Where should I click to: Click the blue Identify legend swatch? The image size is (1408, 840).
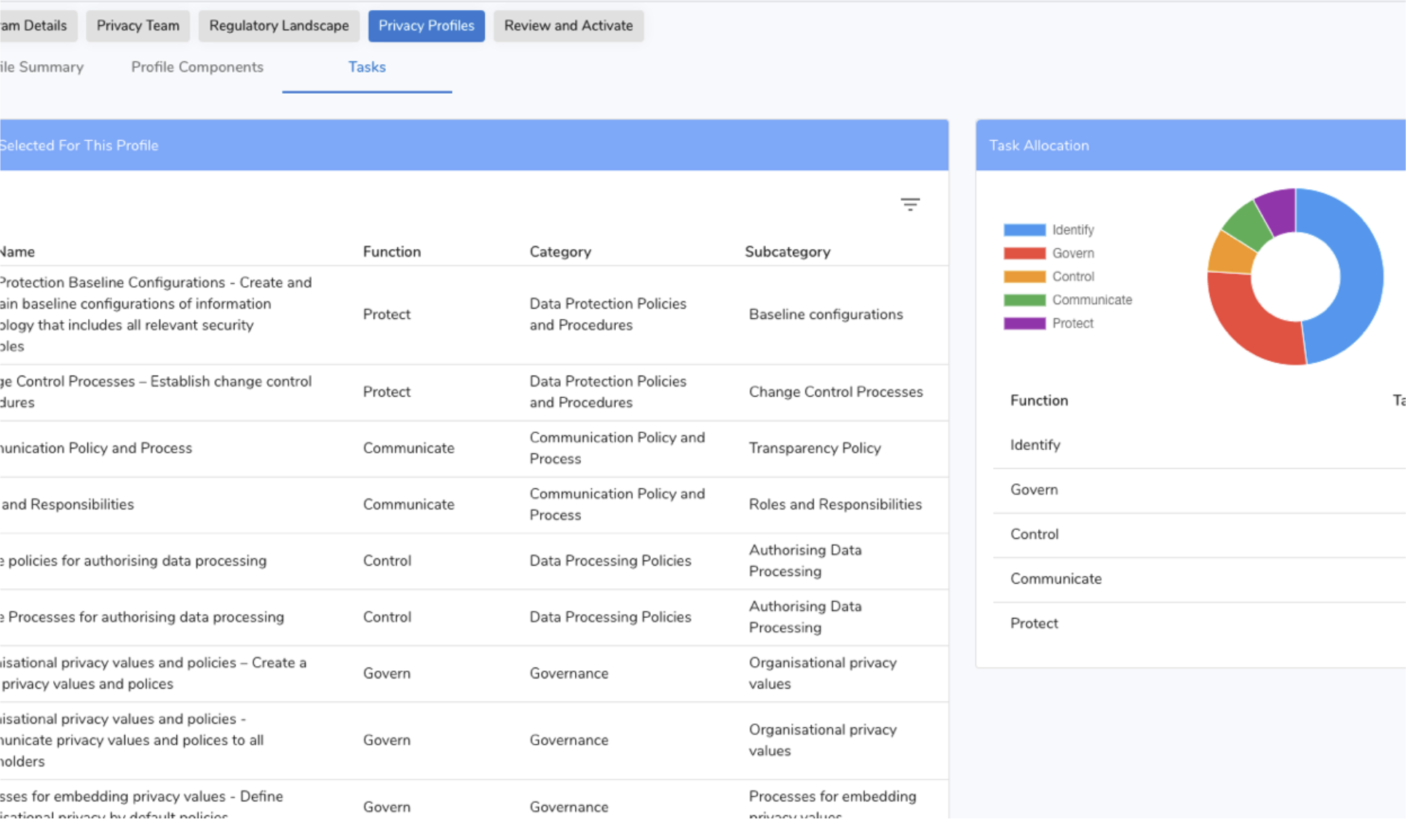(x=1024, y=230)
